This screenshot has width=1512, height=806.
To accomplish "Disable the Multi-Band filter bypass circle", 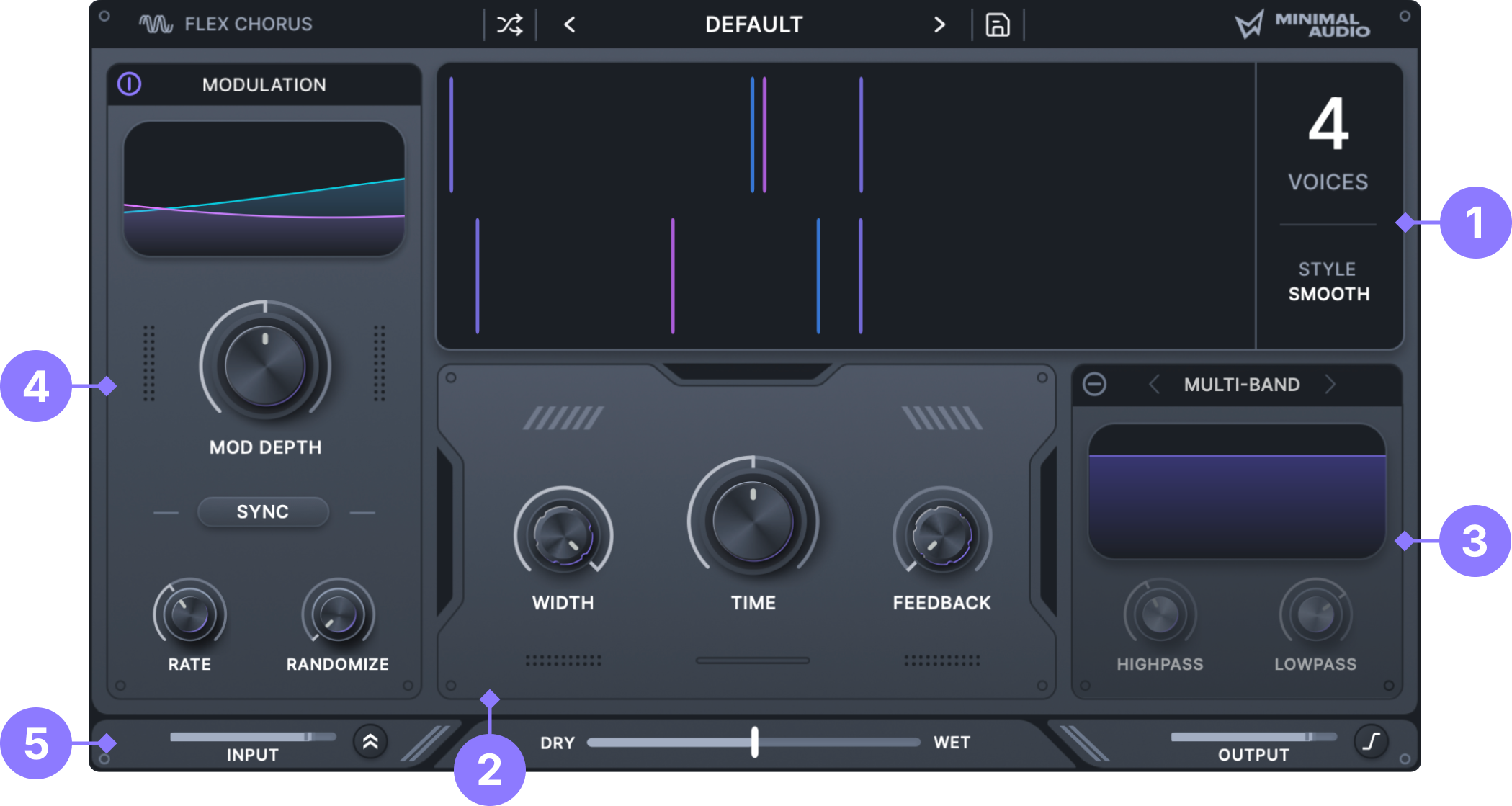I will (1094, 384).
